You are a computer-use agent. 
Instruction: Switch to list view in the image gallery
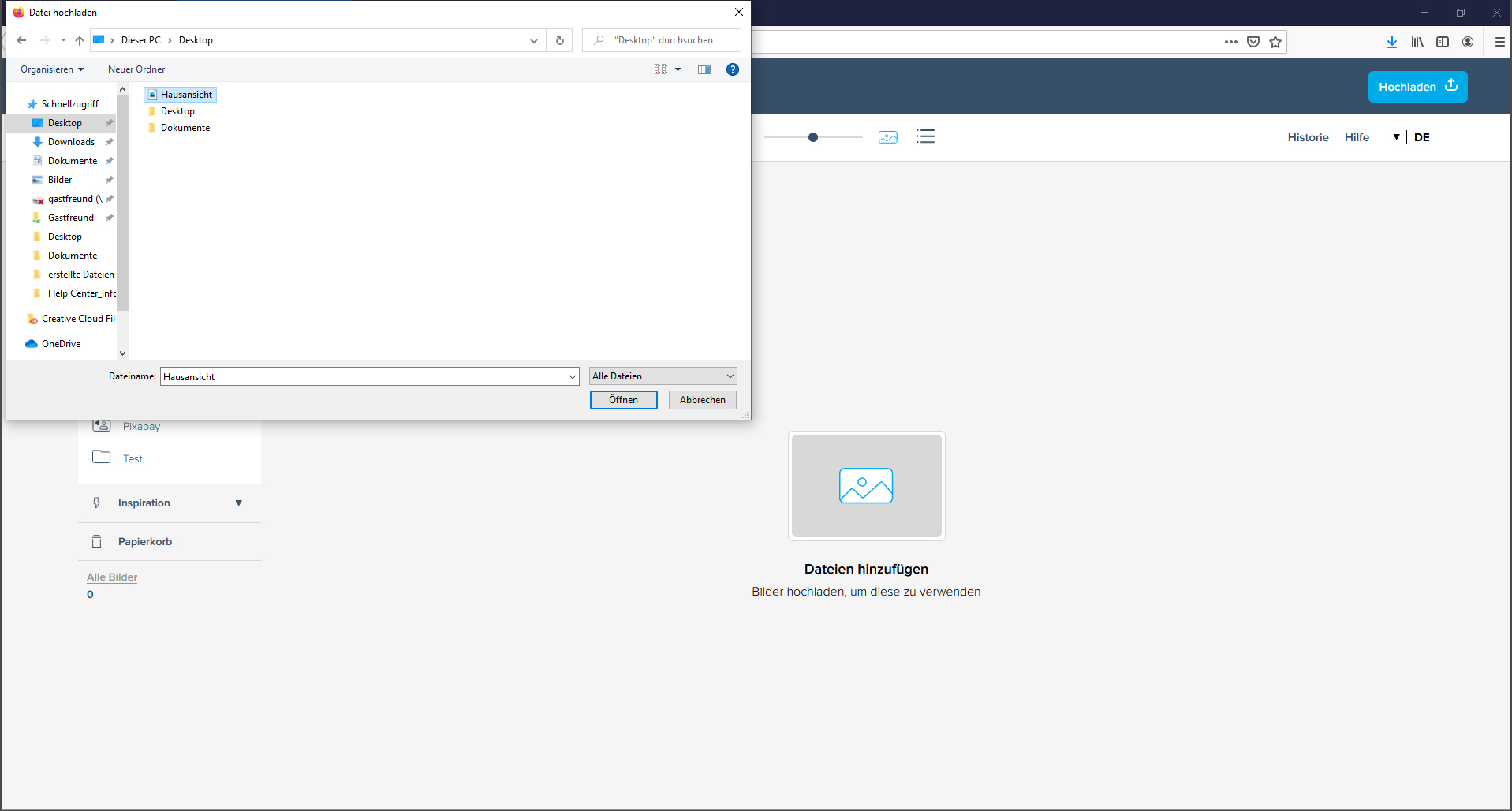click(x=925, y=136)
